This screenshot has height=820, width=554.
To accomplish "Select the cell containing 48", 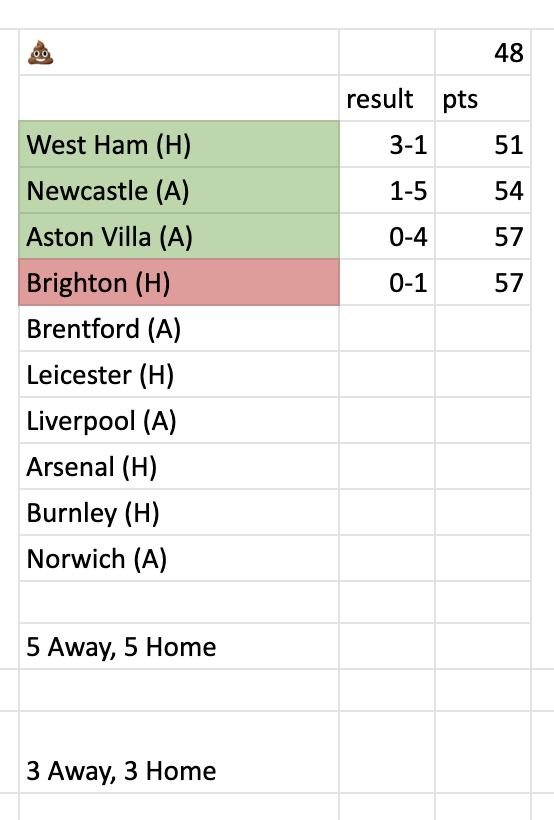I will pyautogui.click(x=482, y=52).
